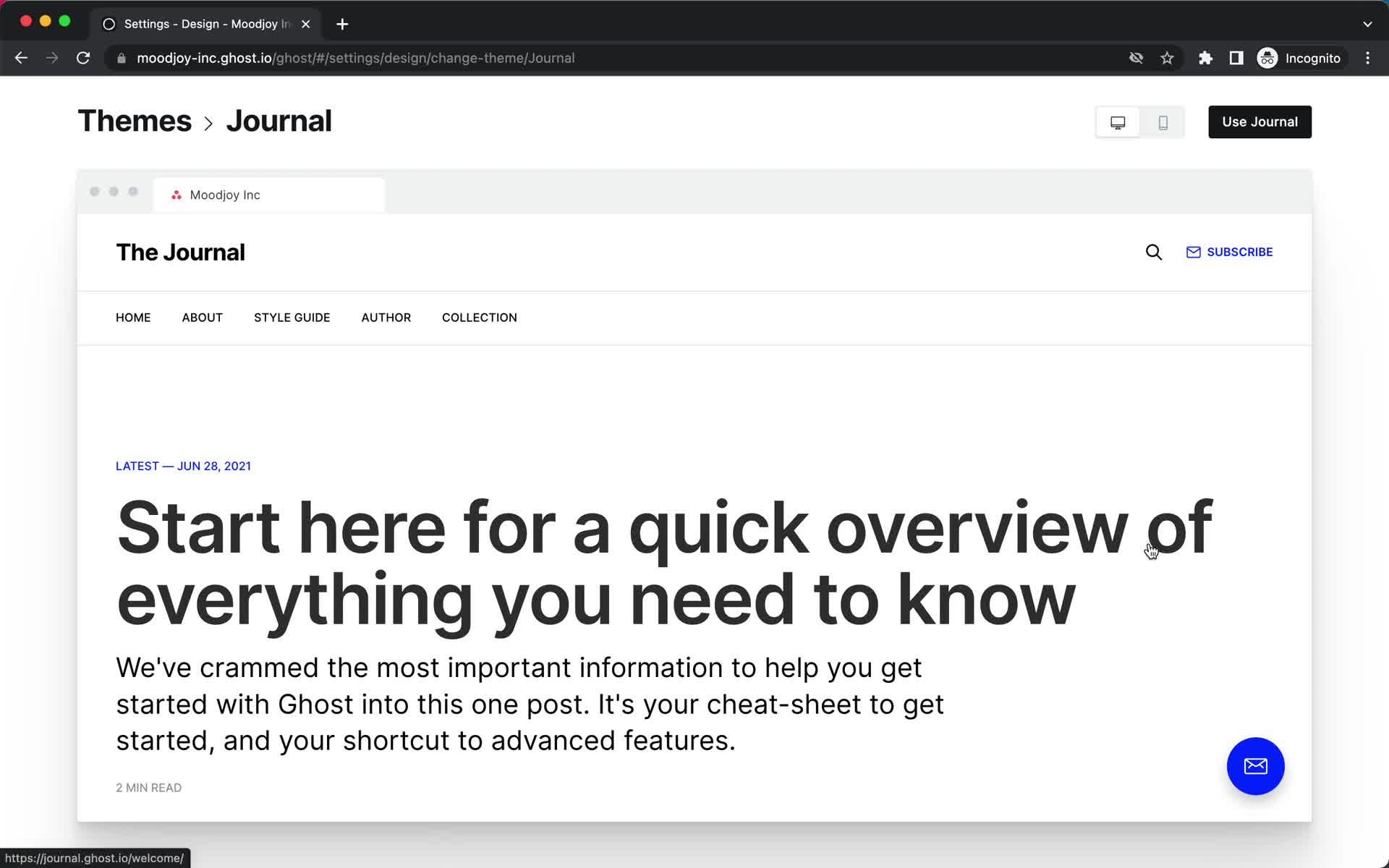
Task: Click the STYLE GUIDE menu item
Action: coord(292,317)
